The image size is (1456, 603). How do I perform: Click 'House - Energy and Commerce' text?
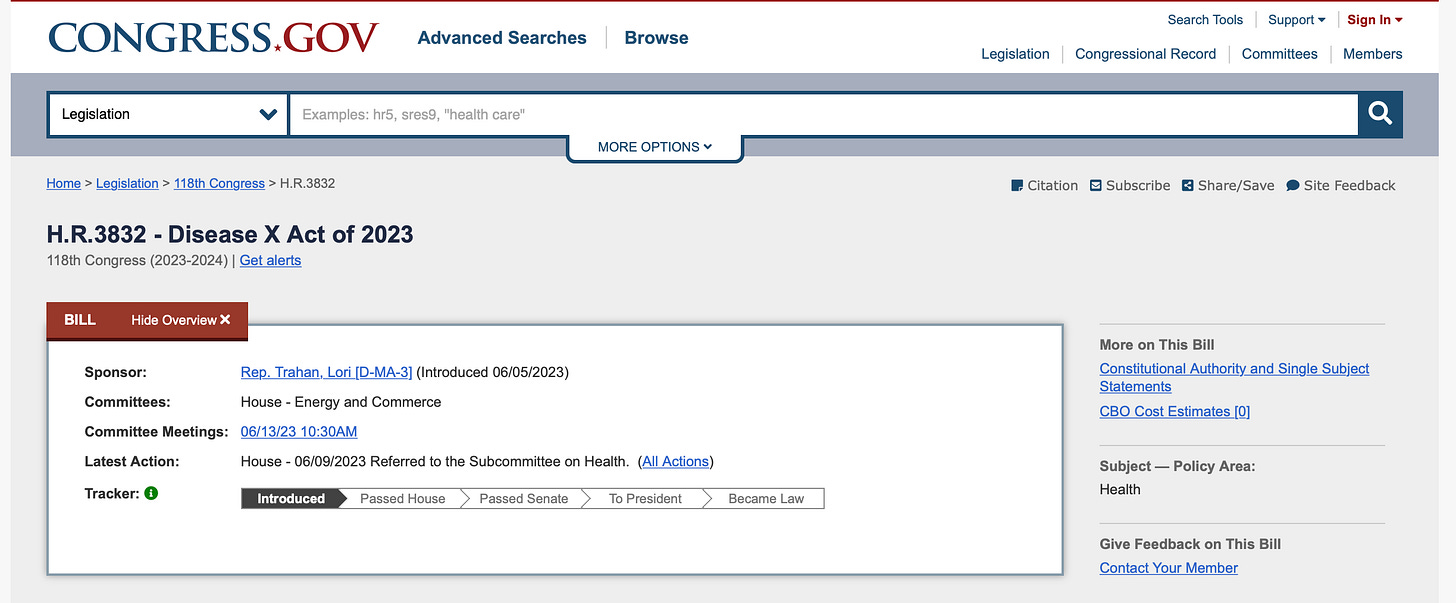(x=341, y=402)
